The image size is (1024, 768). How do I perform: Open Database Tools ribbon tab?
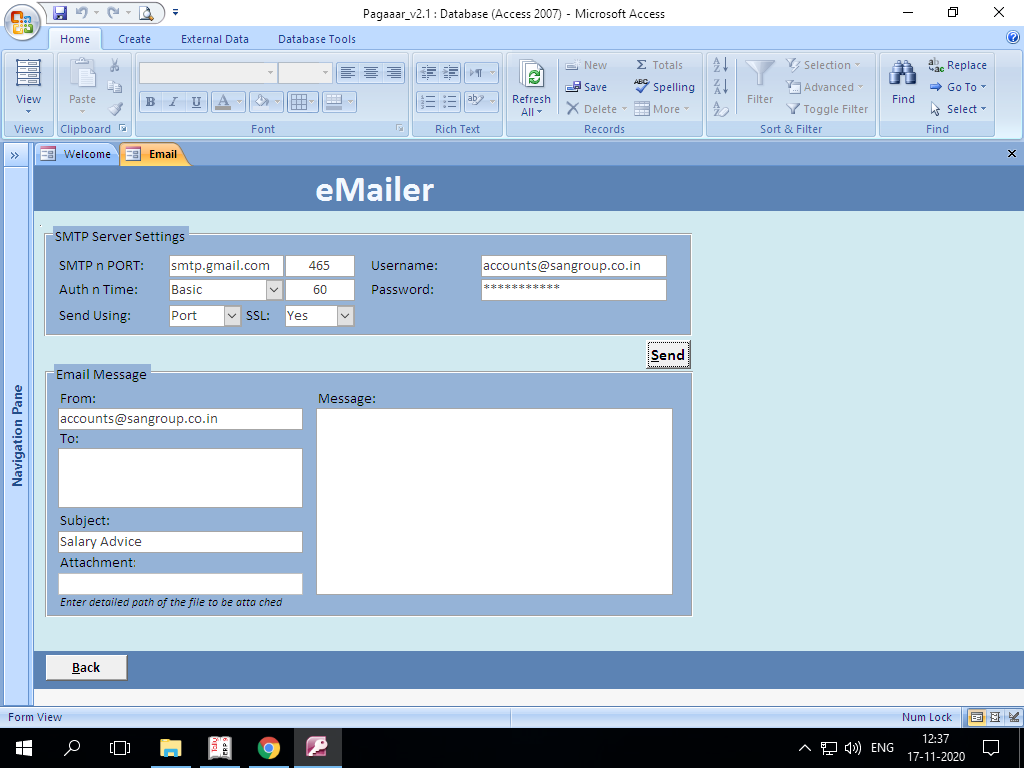pos(317,39)
